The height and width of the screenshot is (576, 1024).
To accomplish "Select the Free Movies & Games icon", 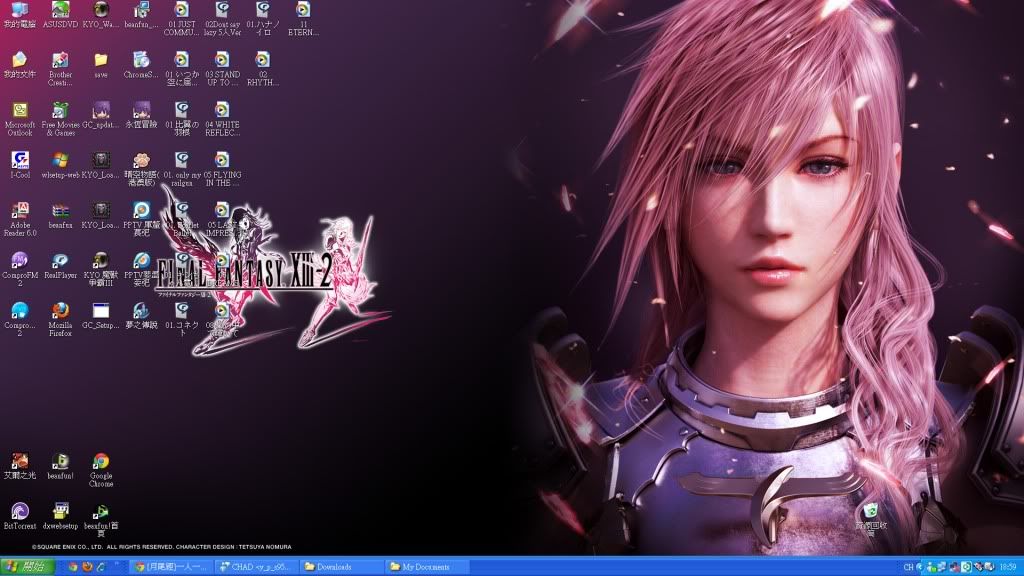I will click(60, 111).
